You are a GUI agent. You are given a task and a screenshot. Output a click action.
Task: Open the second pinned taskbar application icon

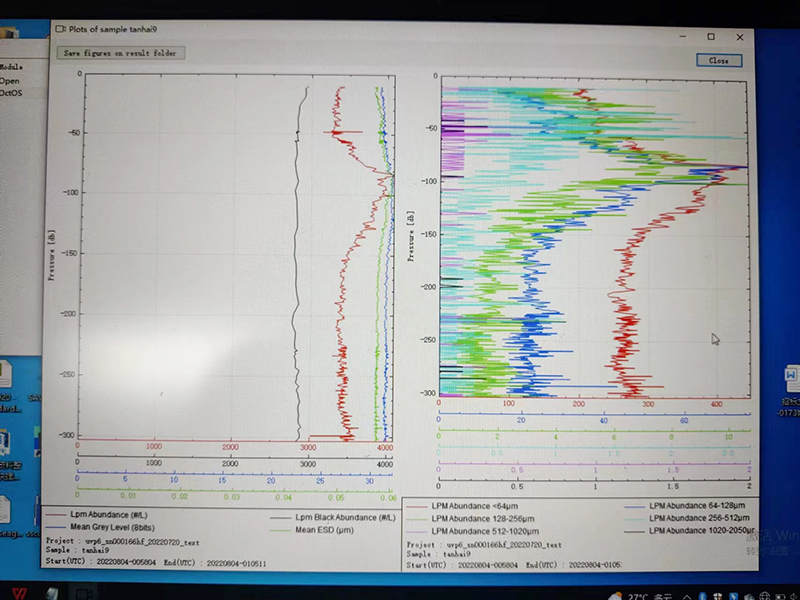[x=52, y=593]
